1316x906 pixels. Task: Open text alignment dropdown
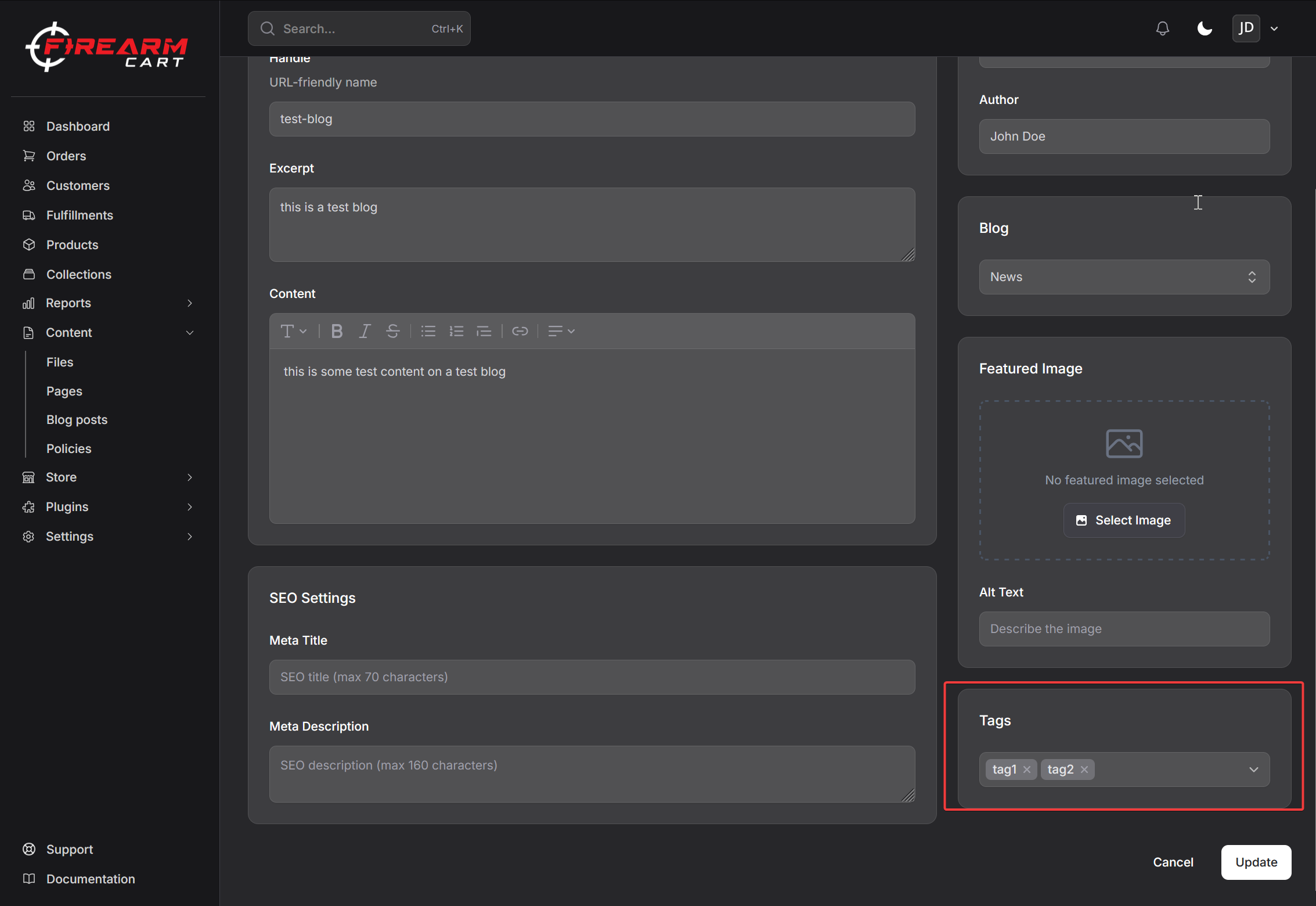(x=561, y=331)
